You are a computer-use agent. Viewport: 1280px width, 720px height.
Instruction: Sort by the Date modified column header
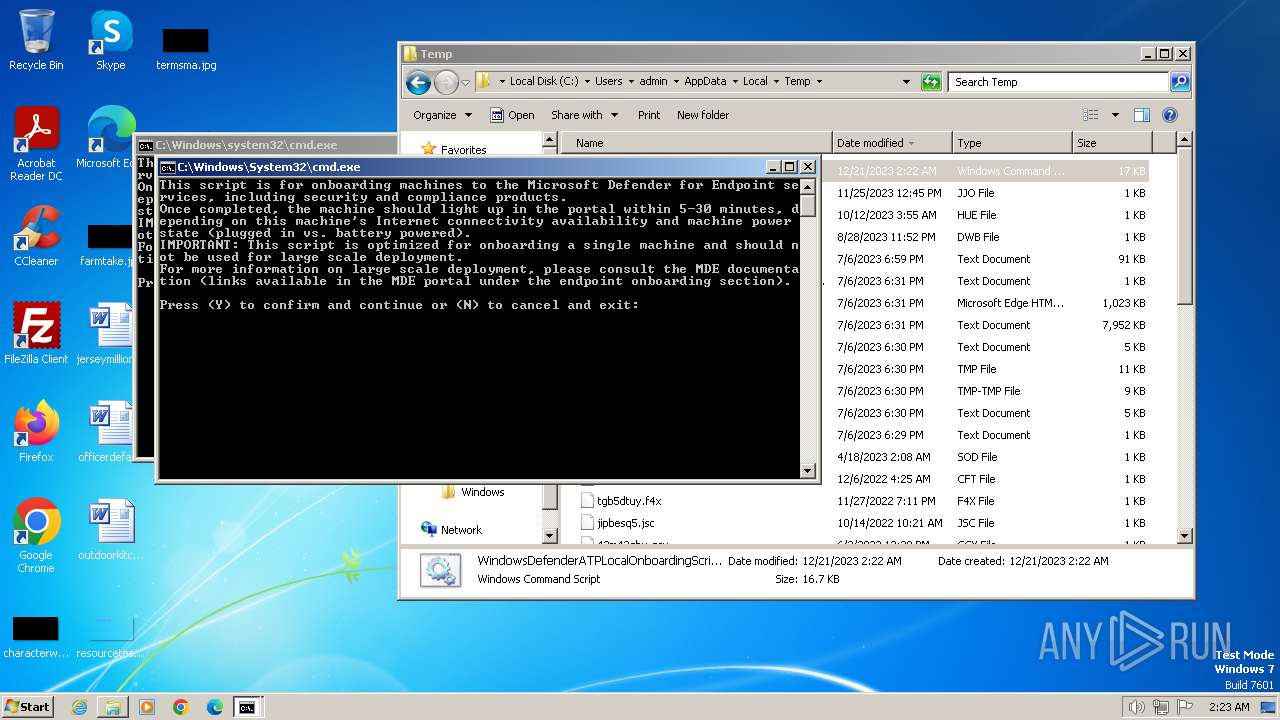coord(892,143)
